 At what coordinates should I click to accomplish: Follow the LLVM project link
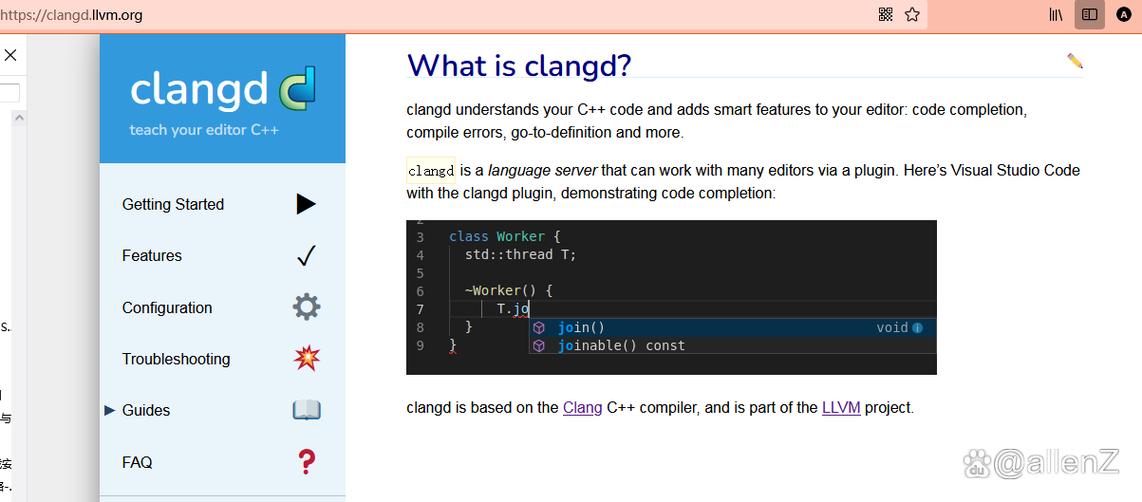point(841,408)
